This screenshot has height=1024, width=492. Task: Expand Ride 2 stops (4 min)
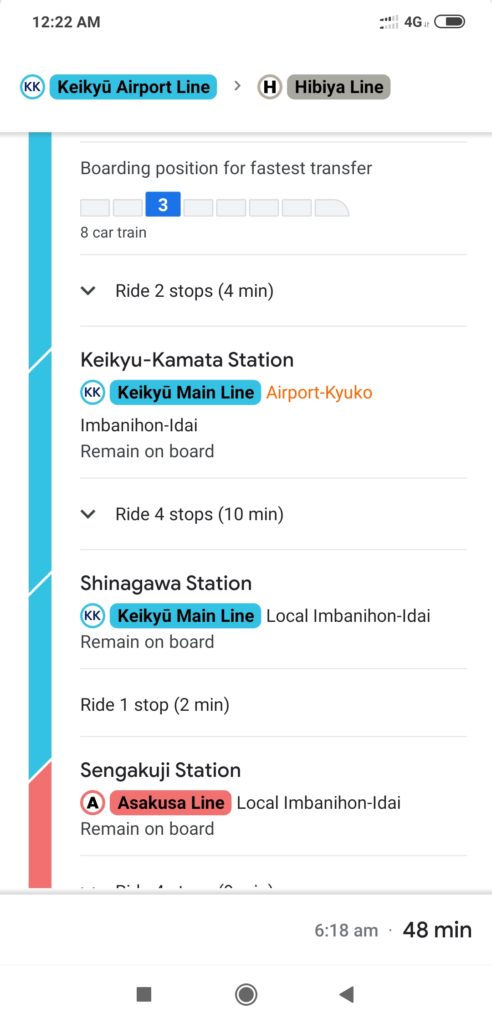[273, 291]
